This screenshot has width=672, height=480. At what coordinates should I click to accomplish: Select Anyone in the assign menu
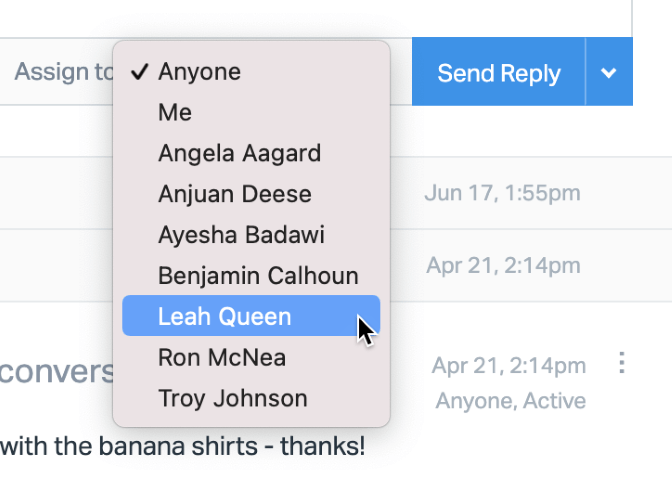click(x=199, y=72)
